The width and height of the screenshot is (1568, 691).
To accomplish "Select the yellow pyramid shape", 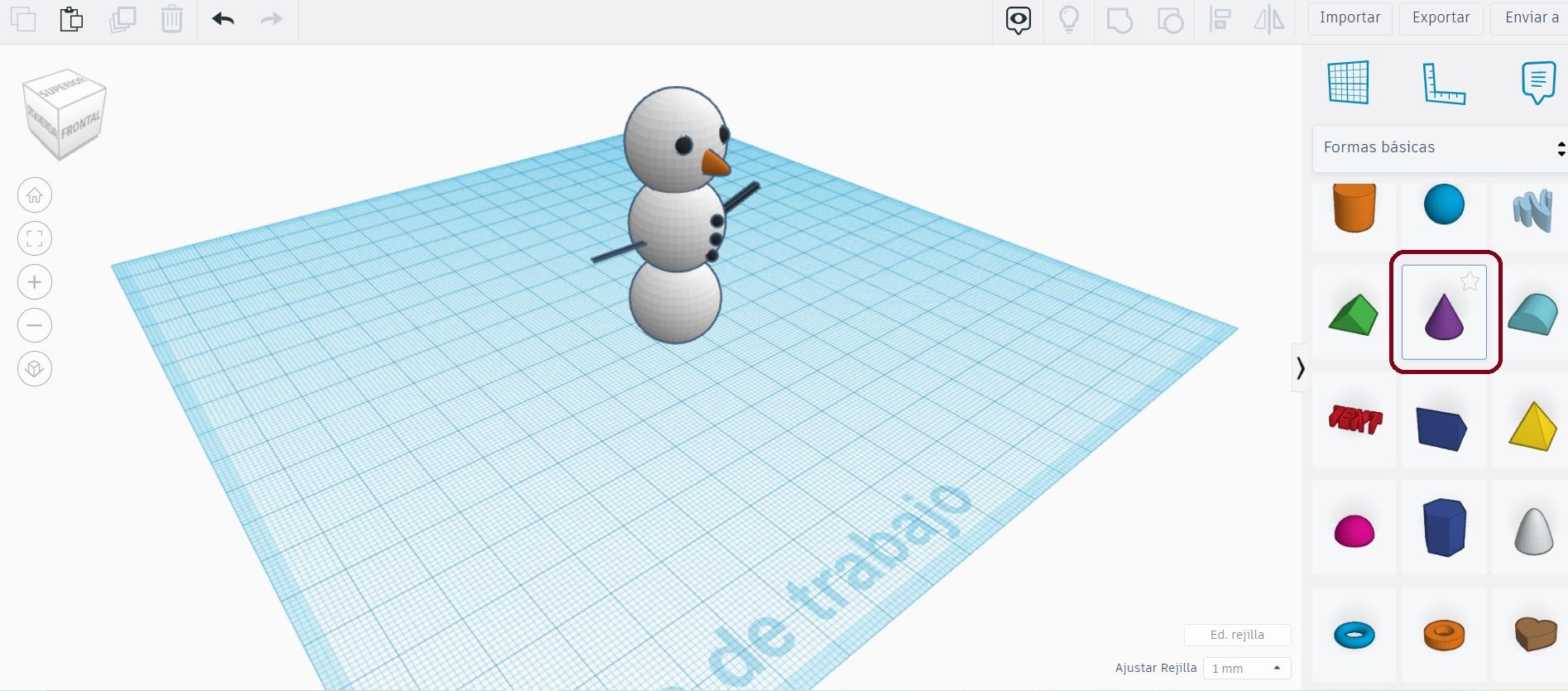I will (1532, 426).
